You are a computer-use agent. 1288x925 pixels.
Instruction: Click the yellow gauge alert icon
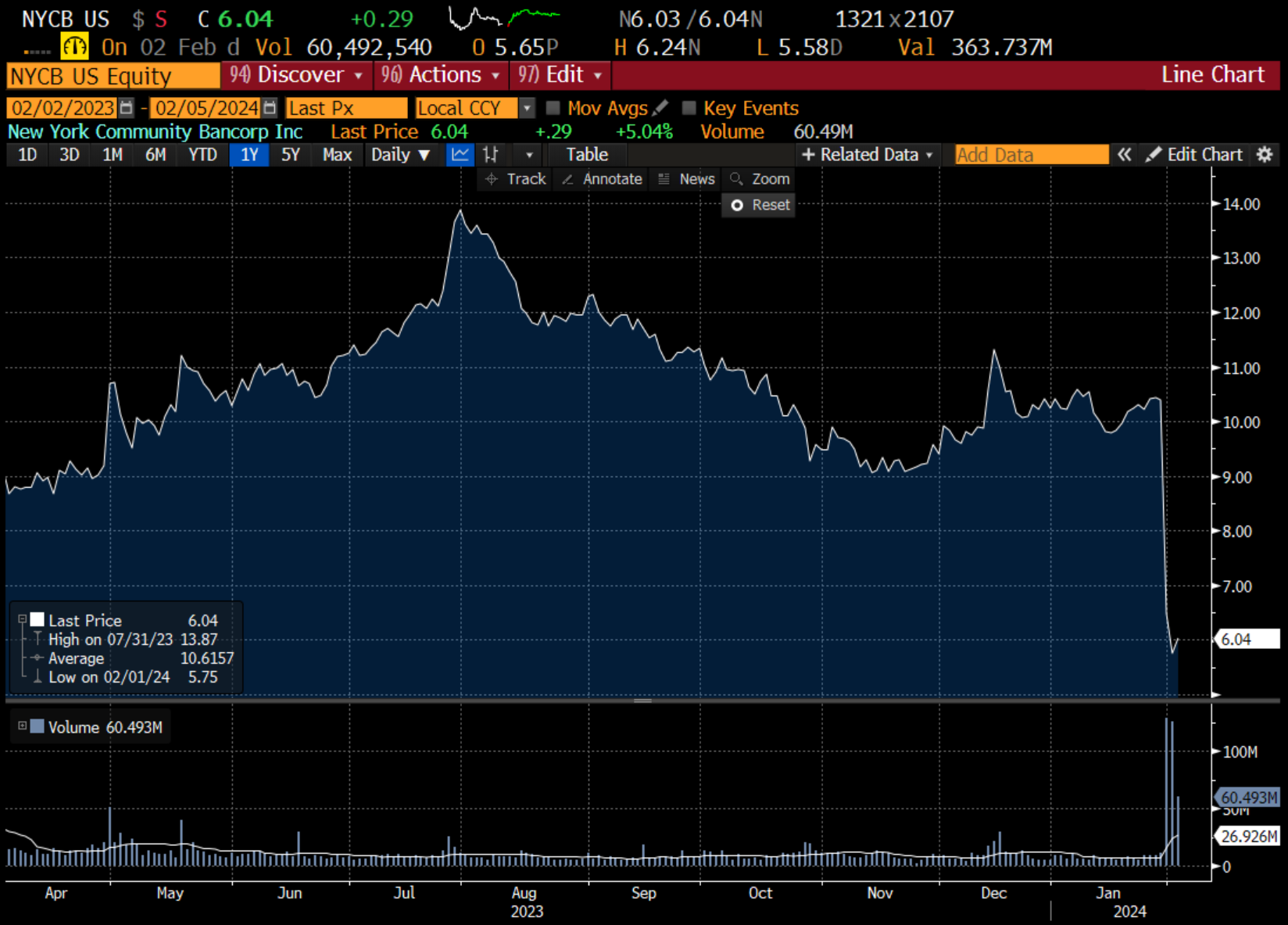pos(75,47)
